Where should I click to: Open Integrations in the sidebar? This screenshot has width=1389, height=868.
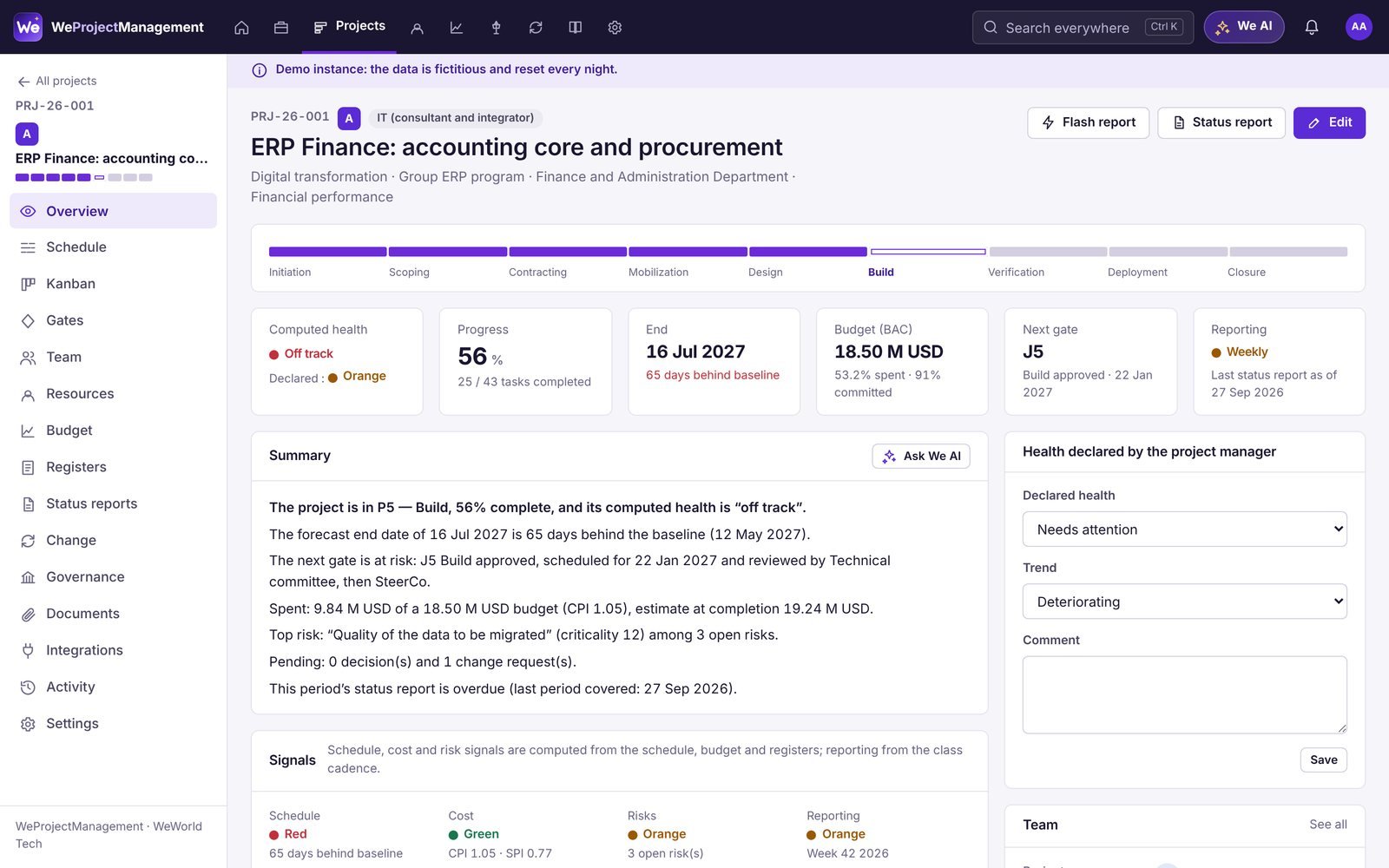113,650
